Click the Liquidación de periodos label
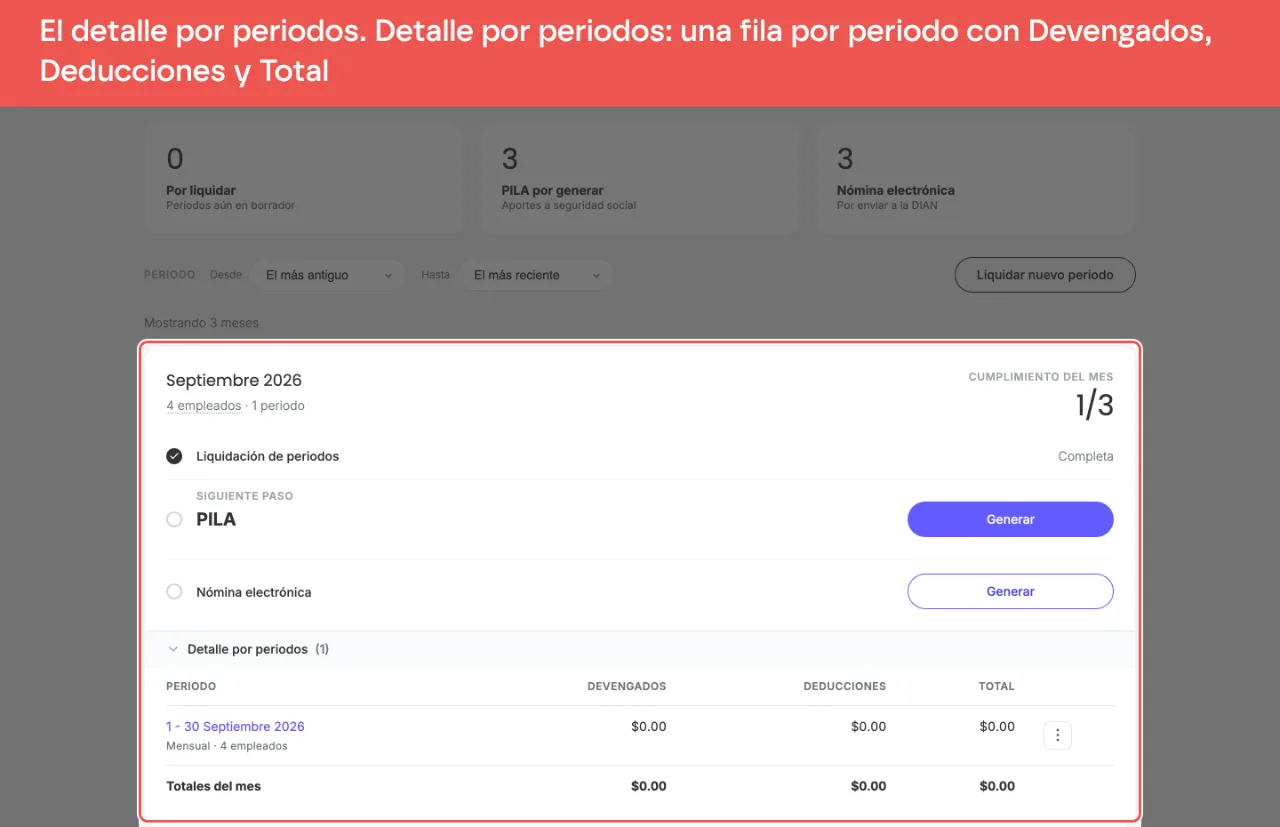This screenshot has width=1280, height=827. (267, 456)
